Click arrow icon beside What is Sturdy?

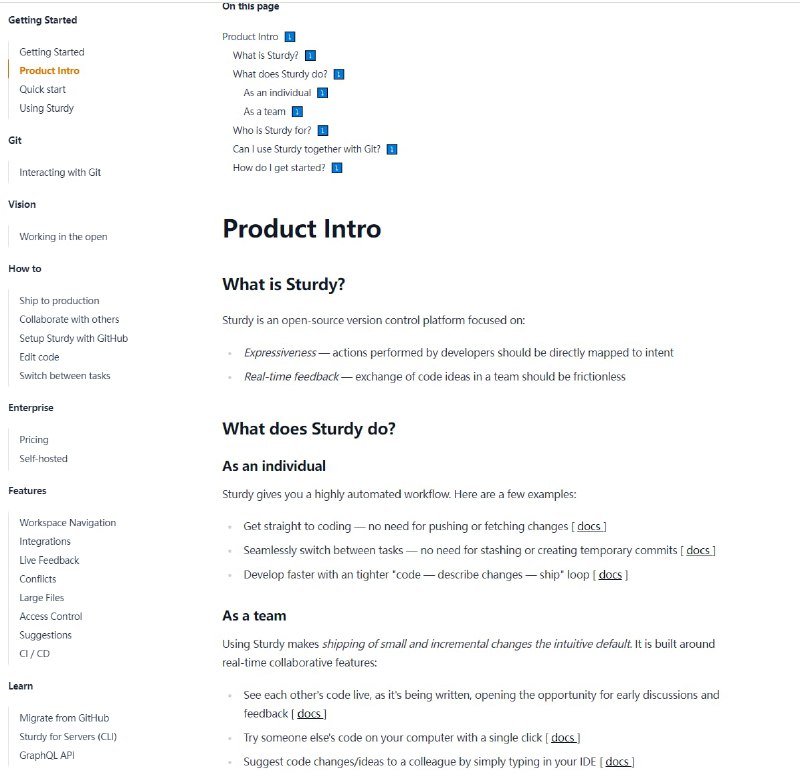310,56
